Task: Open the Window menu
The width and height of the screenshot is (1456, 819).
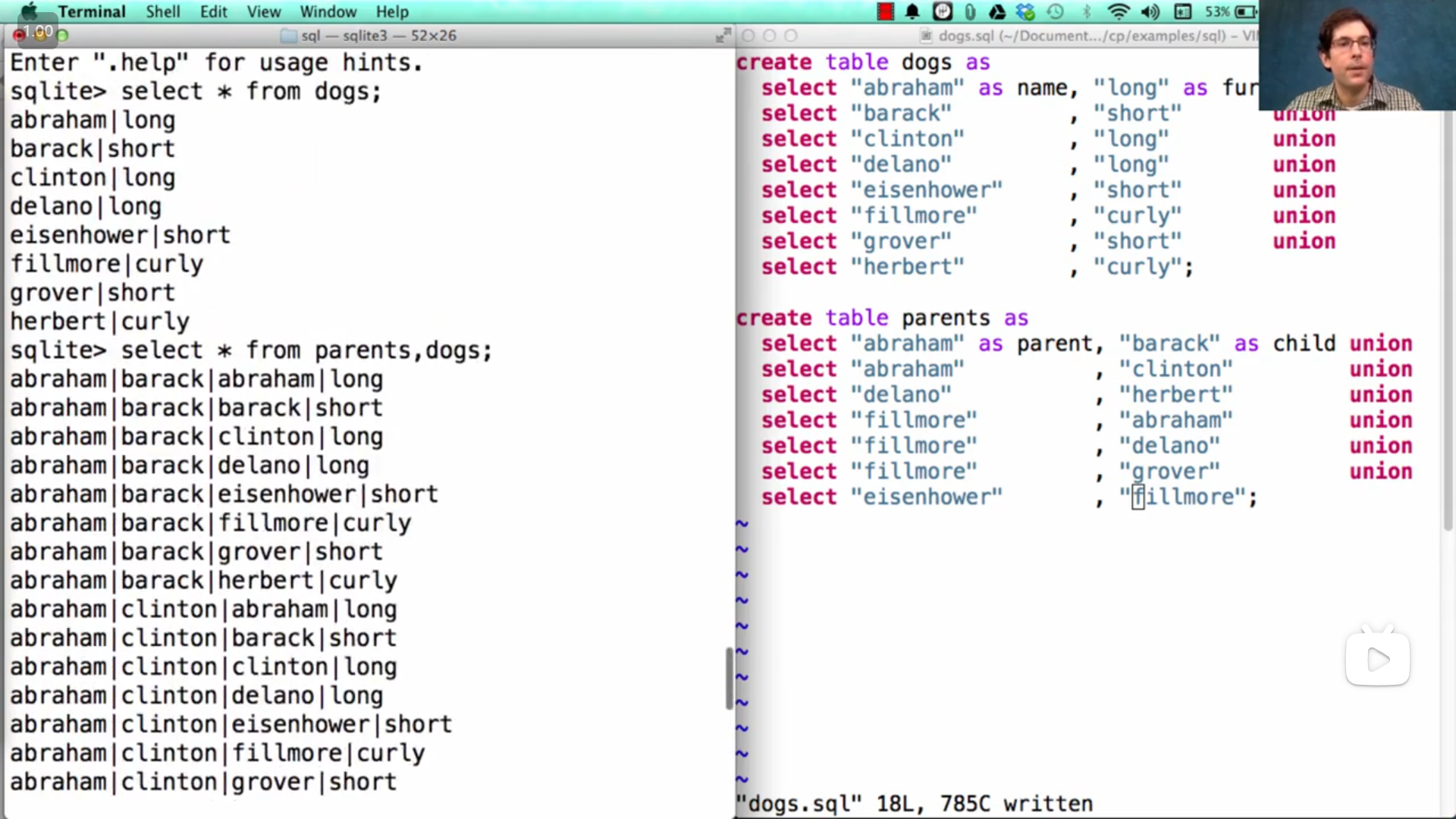Action: point(328,11)
